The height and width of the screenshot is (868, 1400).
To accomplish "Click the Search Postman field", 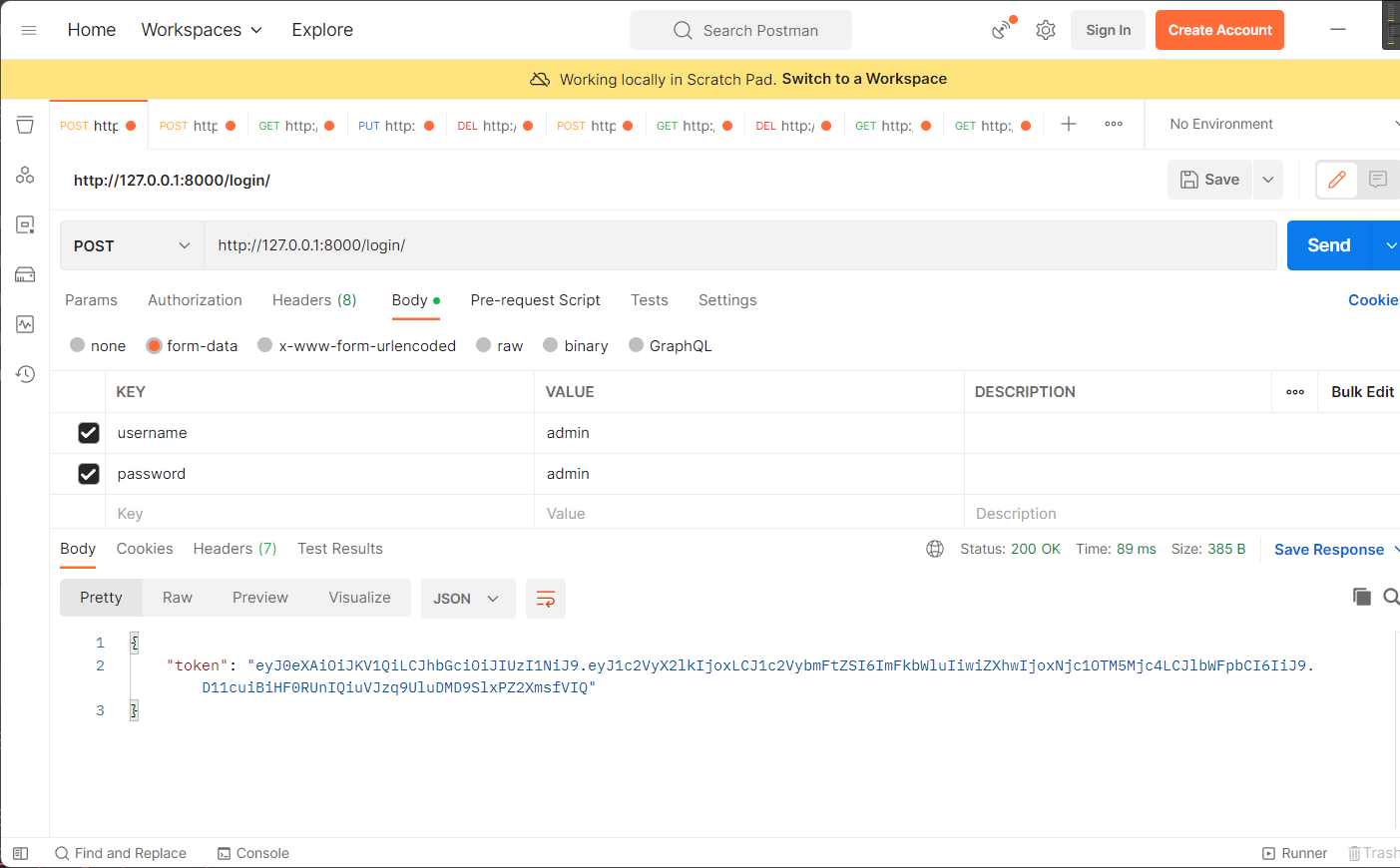I will (x=741, y=30).
